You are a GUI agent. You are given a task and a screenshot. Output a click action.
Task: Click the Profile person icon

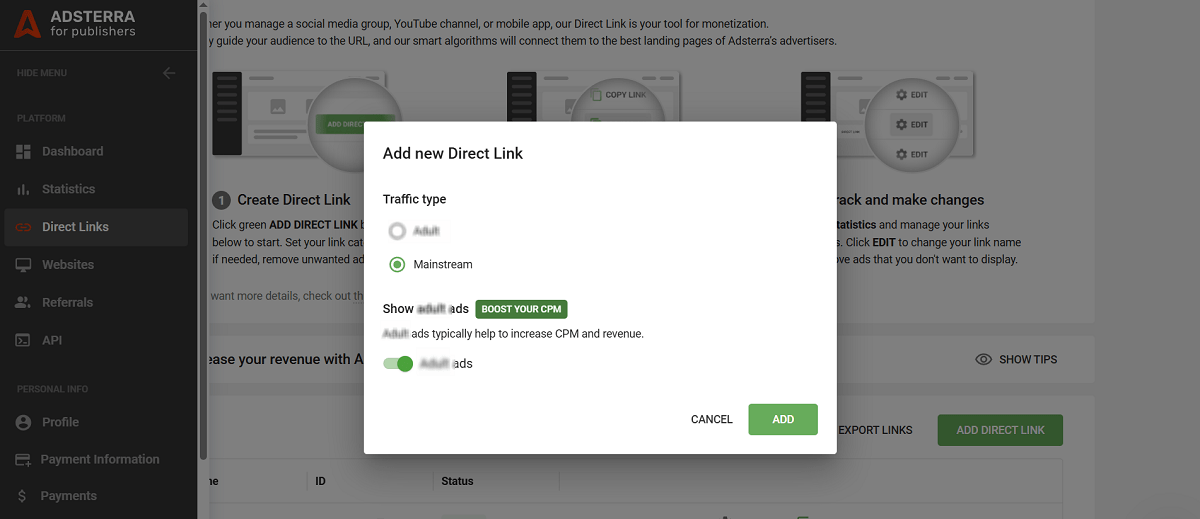pos(24,422)
